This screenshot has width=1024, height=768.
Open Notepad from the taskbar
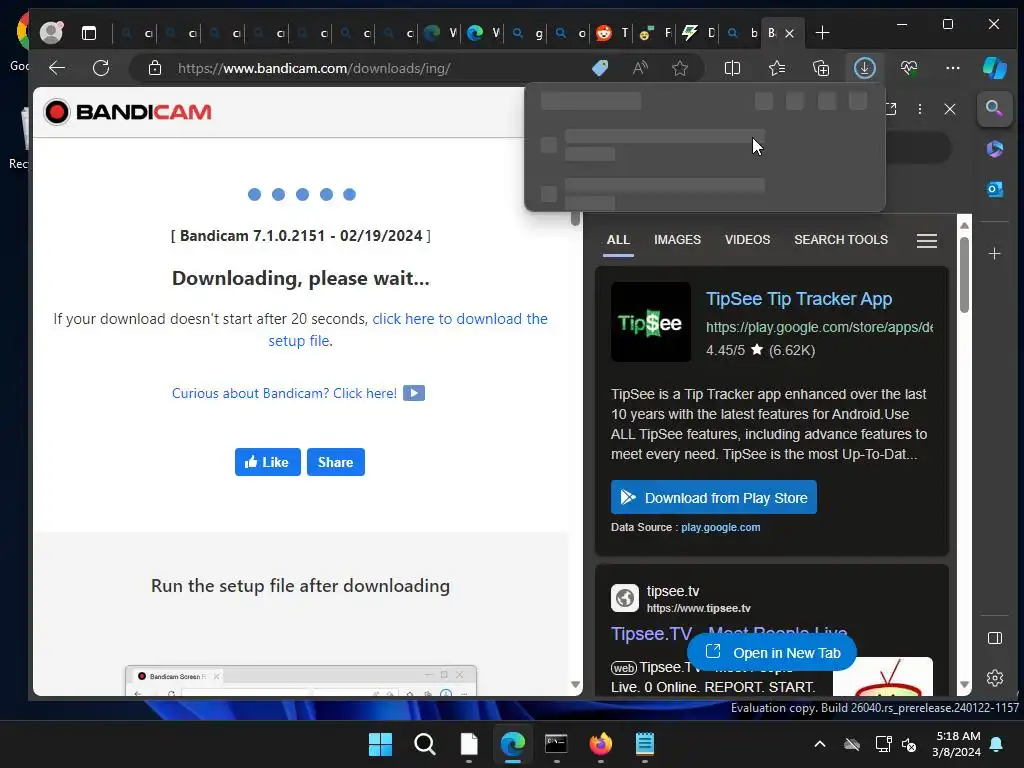(645, 743)
